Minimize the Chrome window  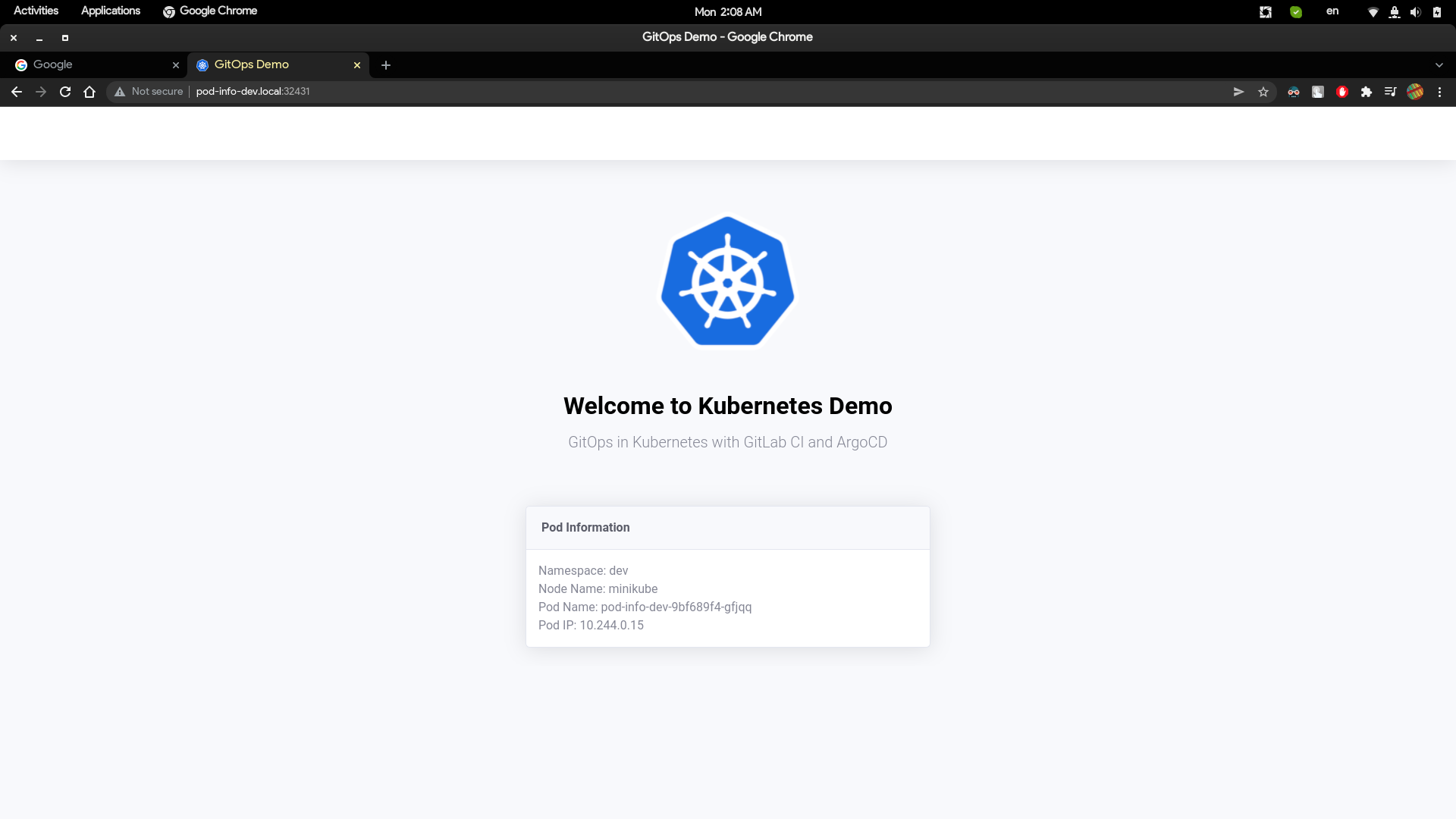(x=39, y=38)
